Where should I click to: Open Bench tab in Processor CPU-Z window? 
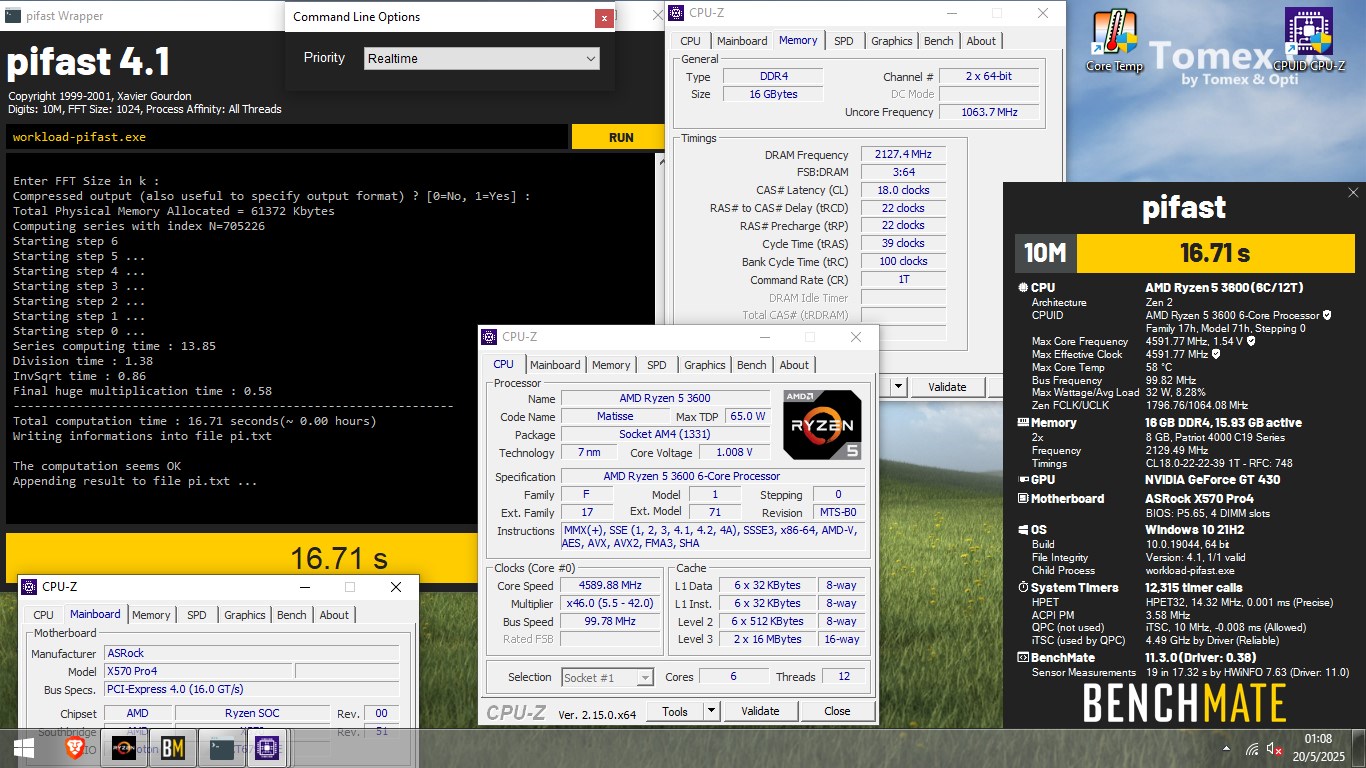[752, 365]
